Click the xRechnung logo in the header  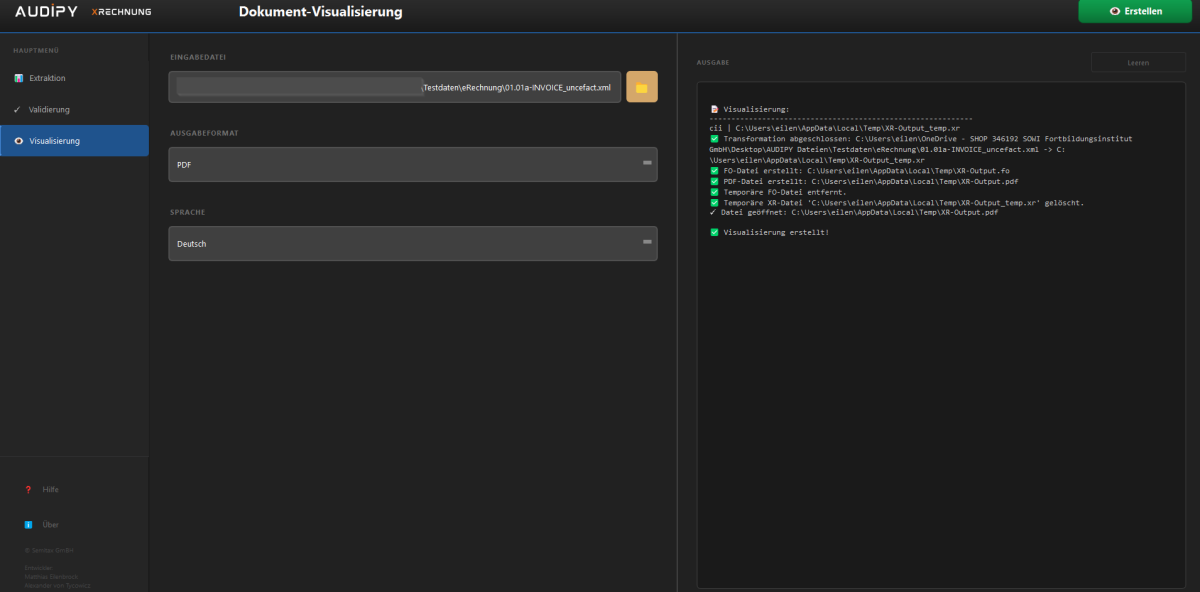pyautogui.click(x=121, y=12)
